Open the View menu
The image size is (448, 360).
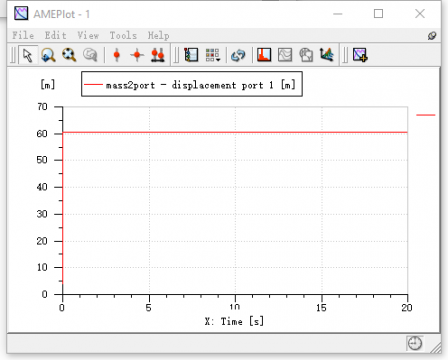pyautogui.click(x=88, y=35)
